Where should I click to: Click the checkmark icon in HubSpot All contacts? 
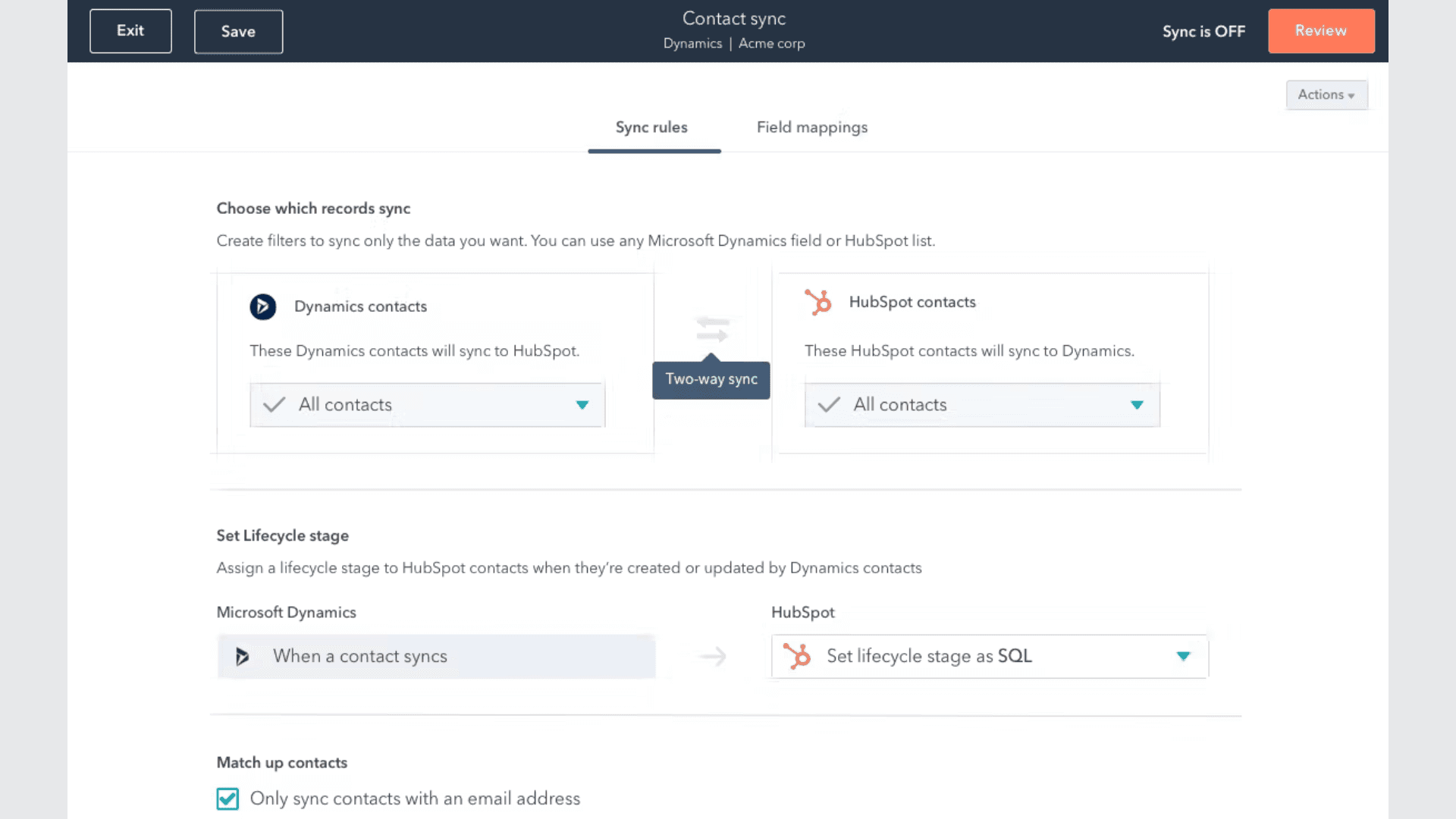click(x=829, y=404)
